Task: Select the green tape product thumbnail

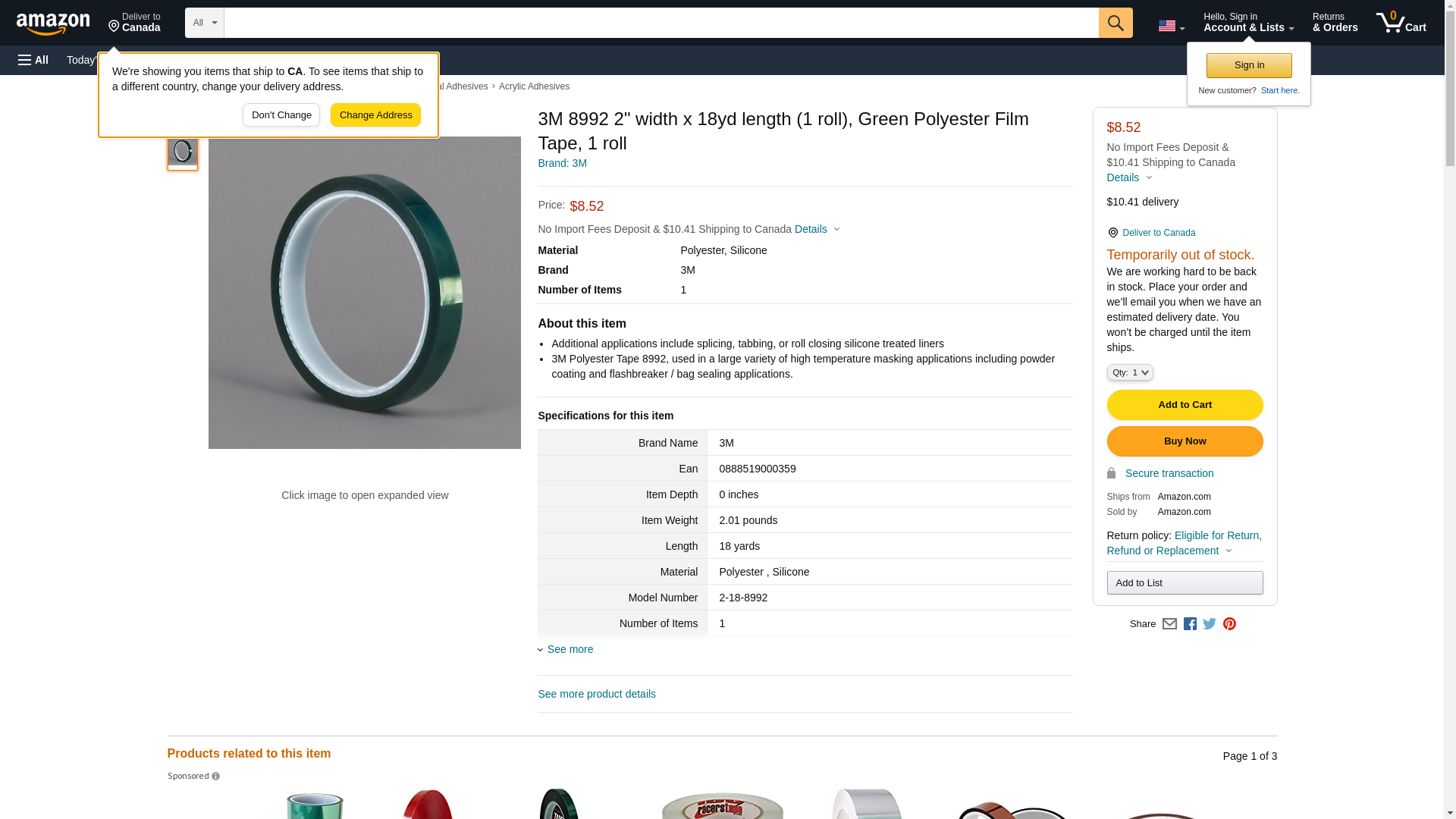Action: point(182,152)
